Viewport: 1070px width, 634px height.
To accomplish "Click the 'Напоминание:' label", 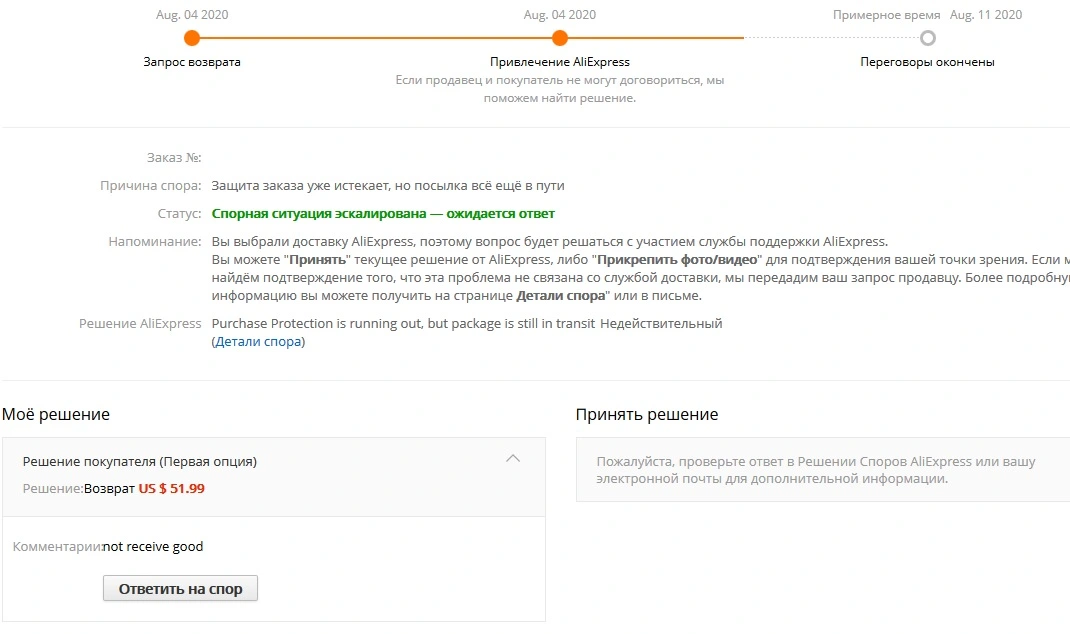I will click(155, 242).
